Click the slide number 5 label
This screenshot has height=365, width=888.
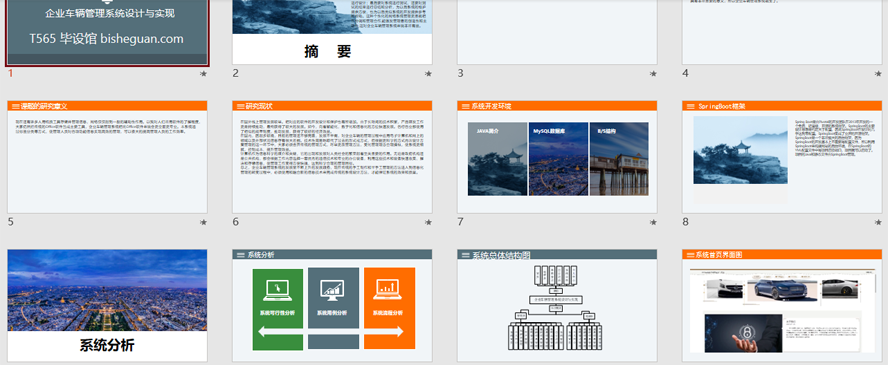pos(11,222)
